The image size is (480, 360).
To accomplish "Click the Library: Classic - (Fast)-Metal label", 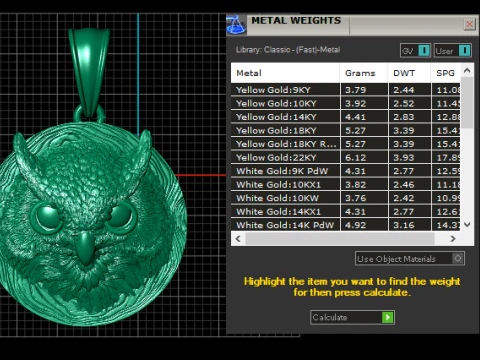I will point(288,50).
